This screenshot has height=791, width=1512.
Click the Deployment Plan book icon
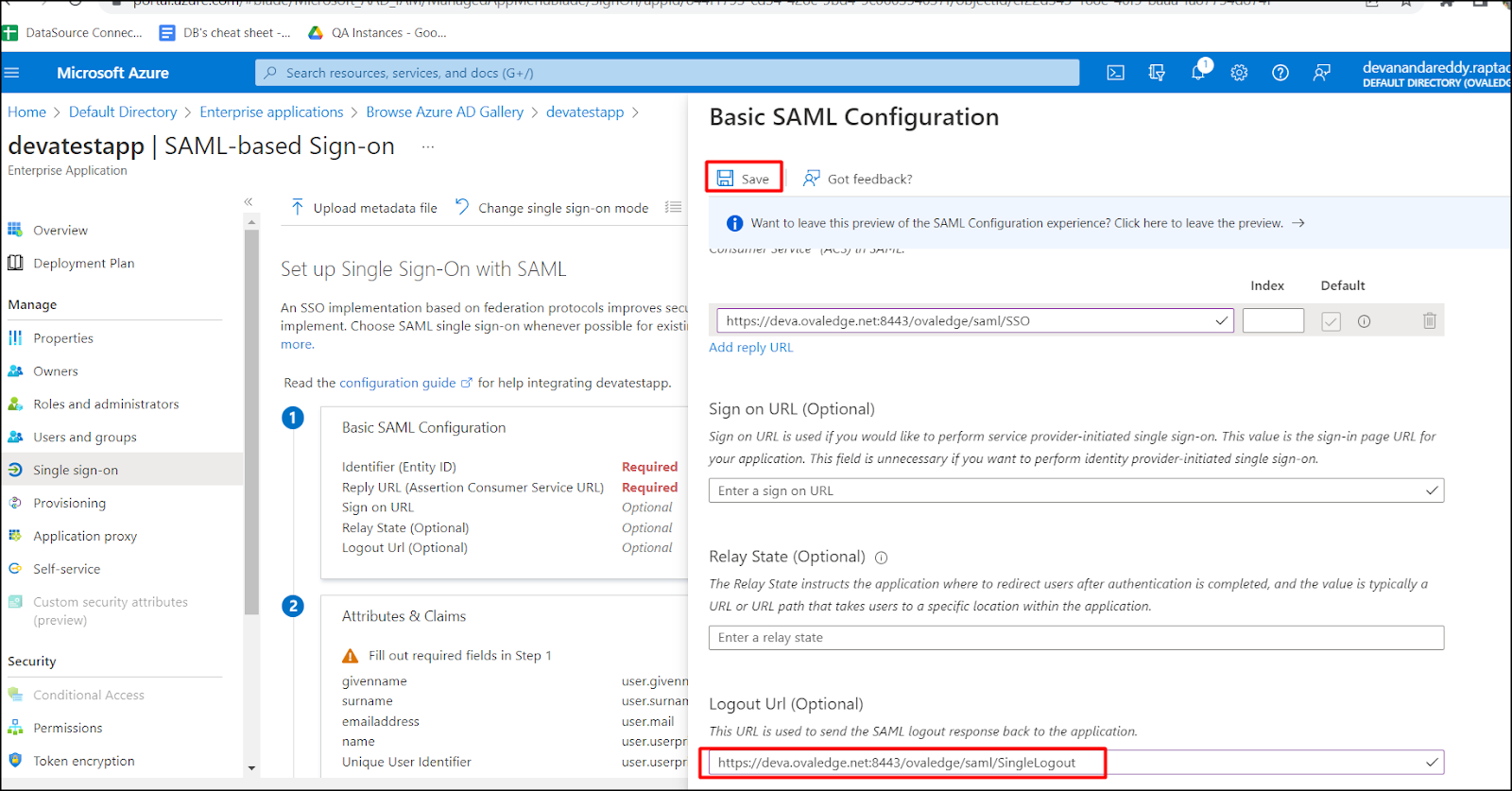(x=15, y=263)
